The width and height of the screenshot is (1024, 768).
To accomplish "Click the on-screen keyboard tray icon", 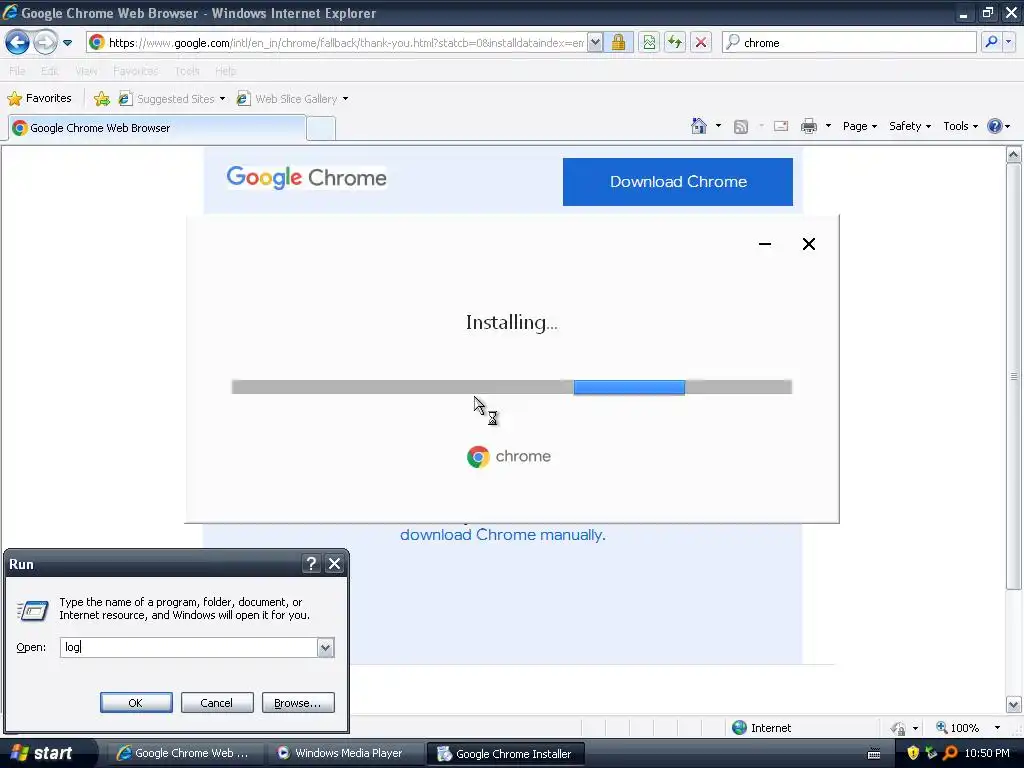I will (x=874, y=754).
